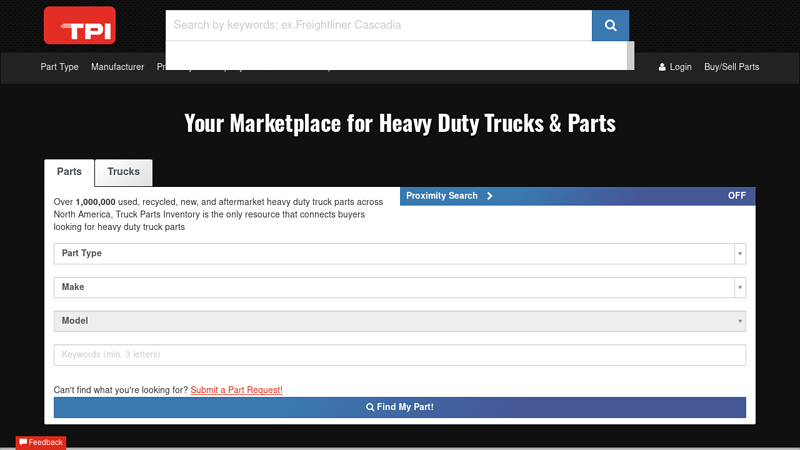The image size is (800, 450).
Task: Open the Make dropdown
Action: (400, 287)
